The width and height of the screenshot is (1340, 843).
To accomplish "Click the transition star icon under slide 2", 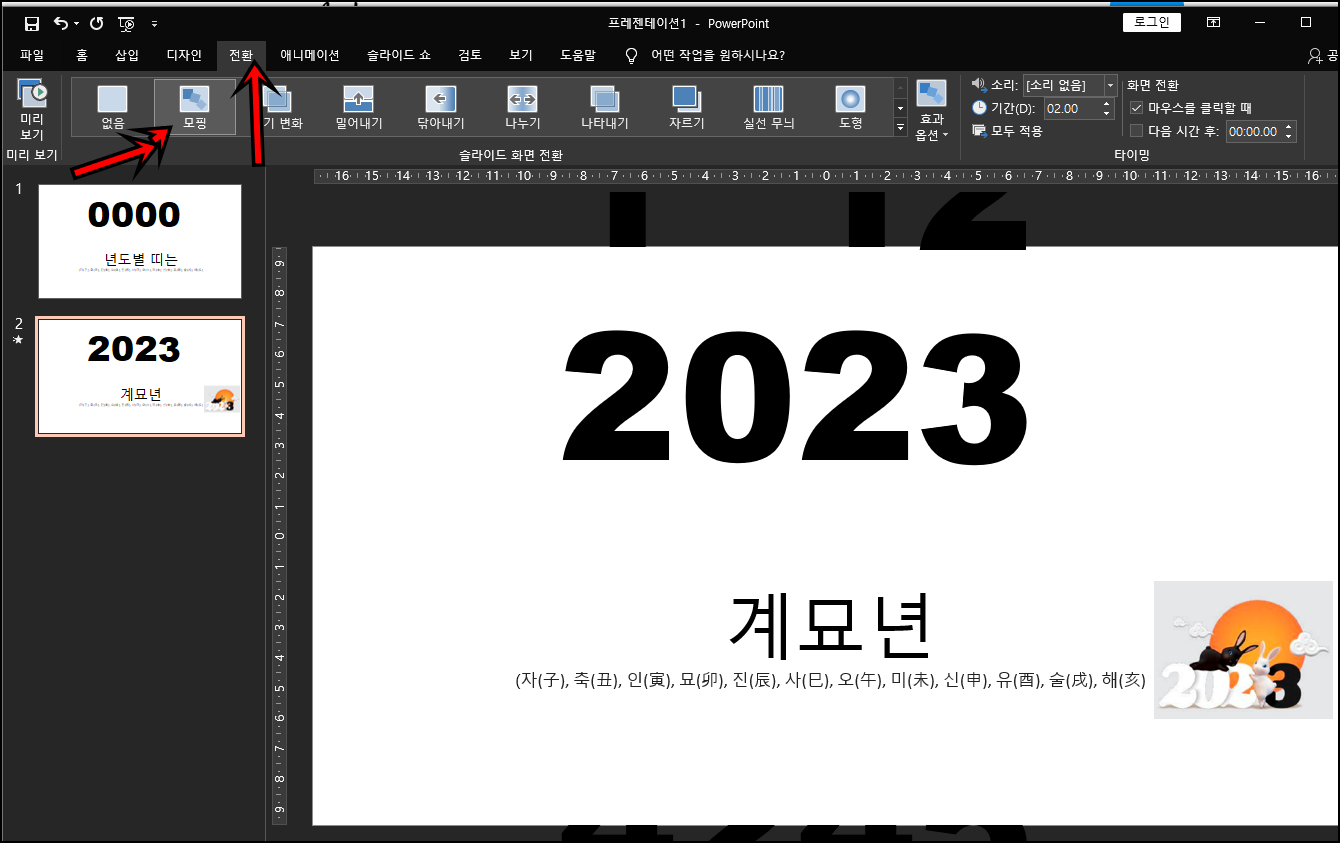I will [x=18, y=341].
